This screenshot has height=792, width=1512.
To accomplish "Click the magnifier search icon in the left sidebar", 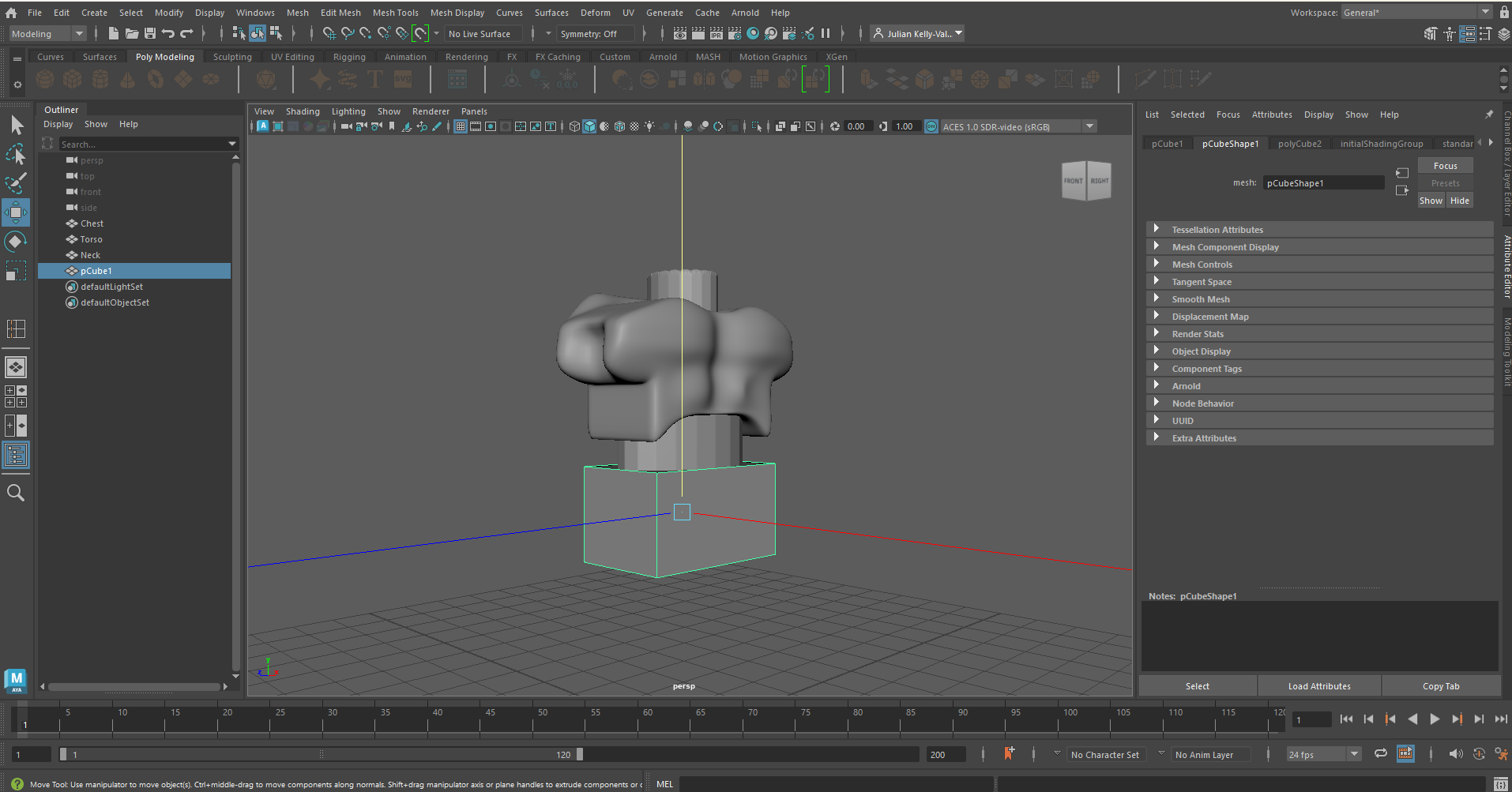I will coord(16,494).
